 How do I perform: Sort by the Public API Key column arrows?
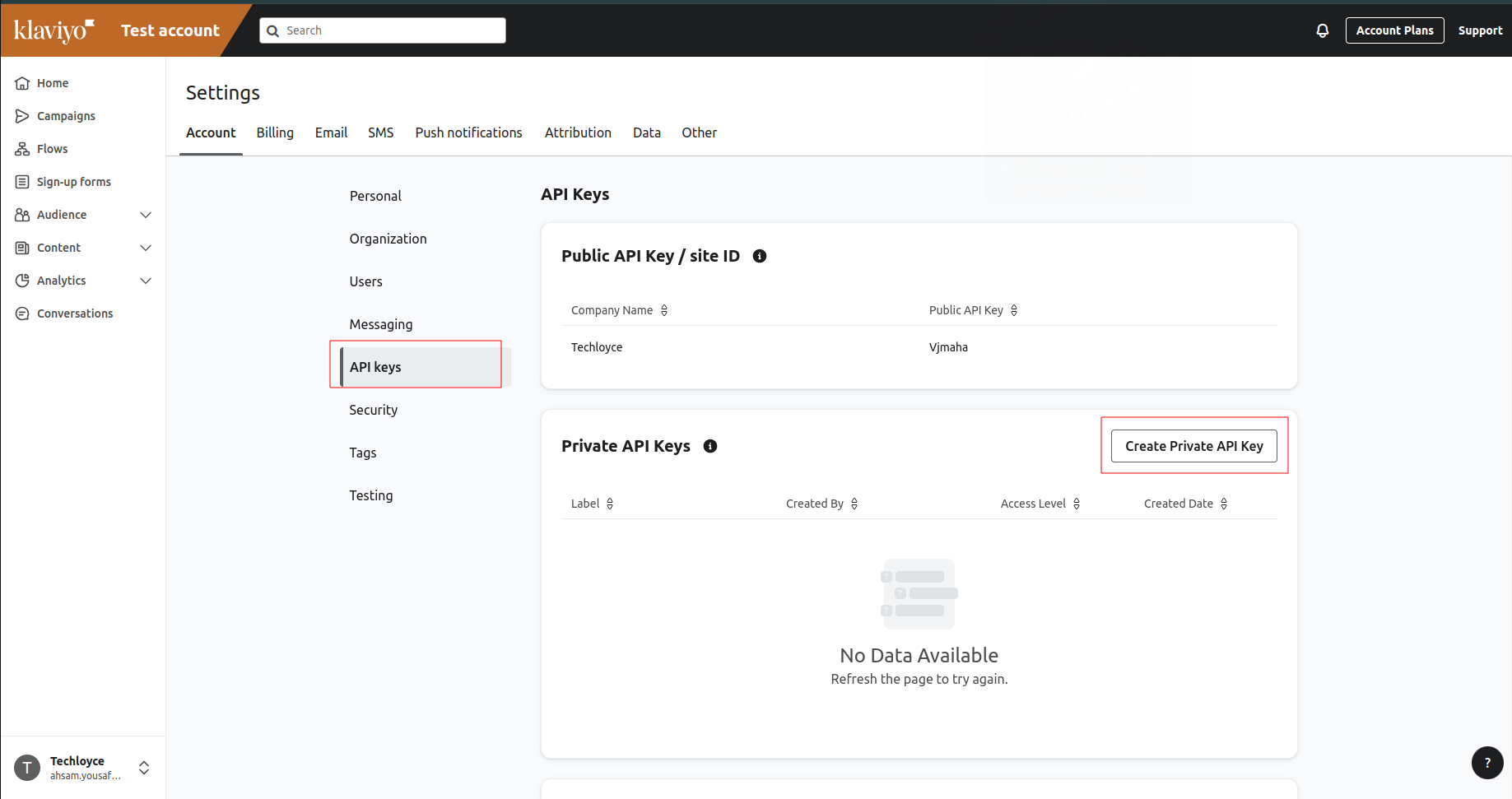click(x=1014, y=310)
